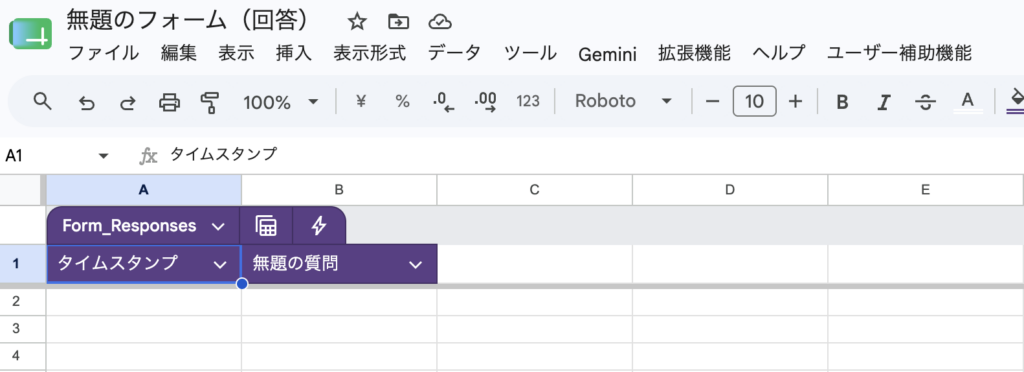Viewport: 1024px width, 372px height.
Task: Undo the last action
Action: (x=86, y=102)
